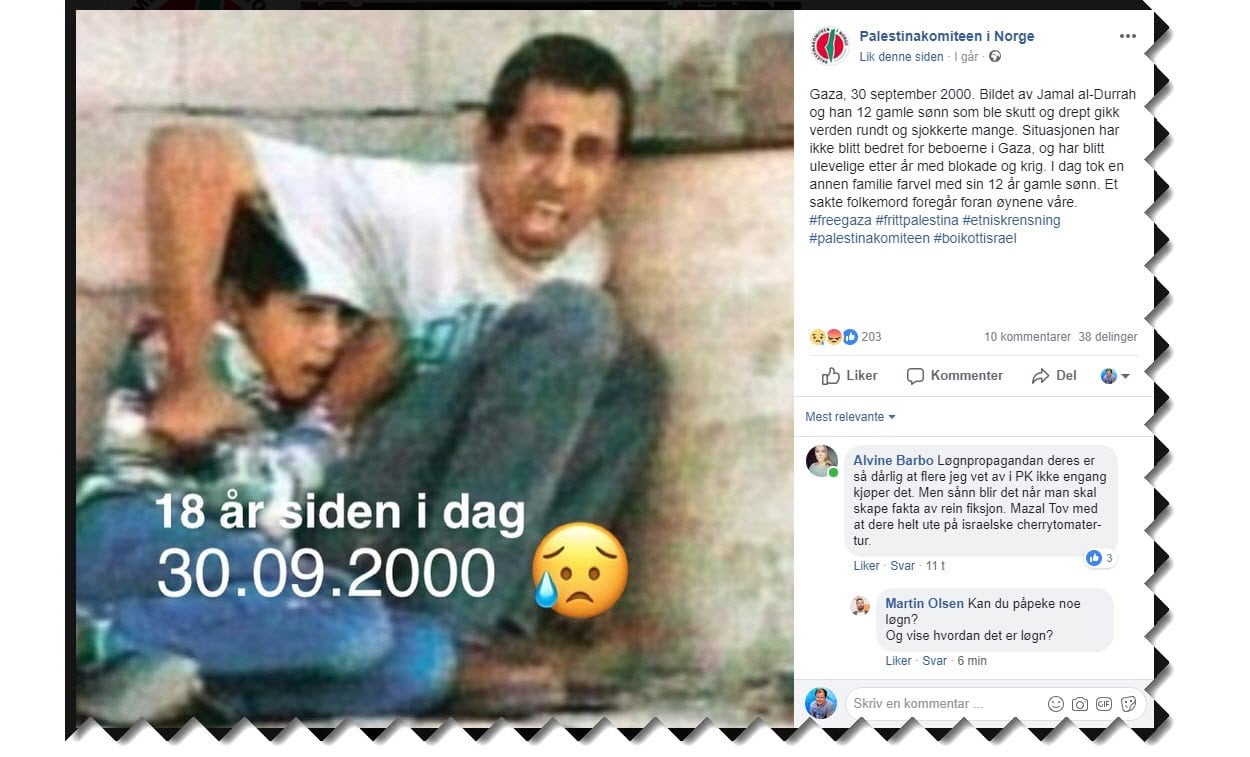Click the Kommenter speech bubble button
Screen dimensions: 1250x757
(954, 376)
